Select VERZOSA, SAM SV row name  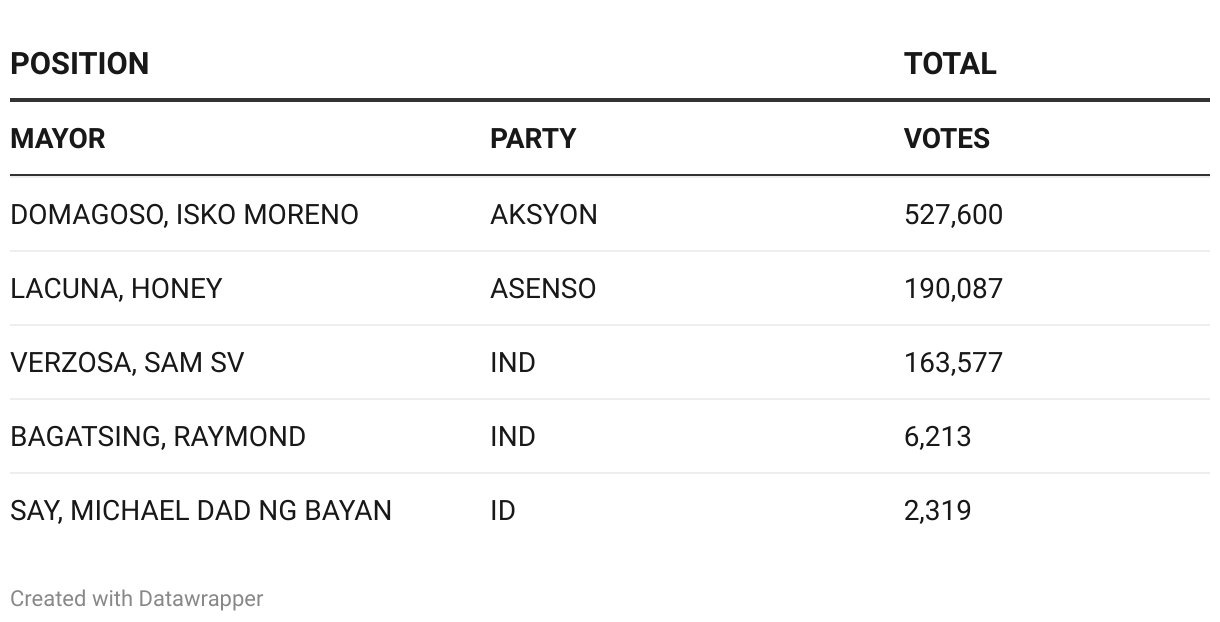127,363
